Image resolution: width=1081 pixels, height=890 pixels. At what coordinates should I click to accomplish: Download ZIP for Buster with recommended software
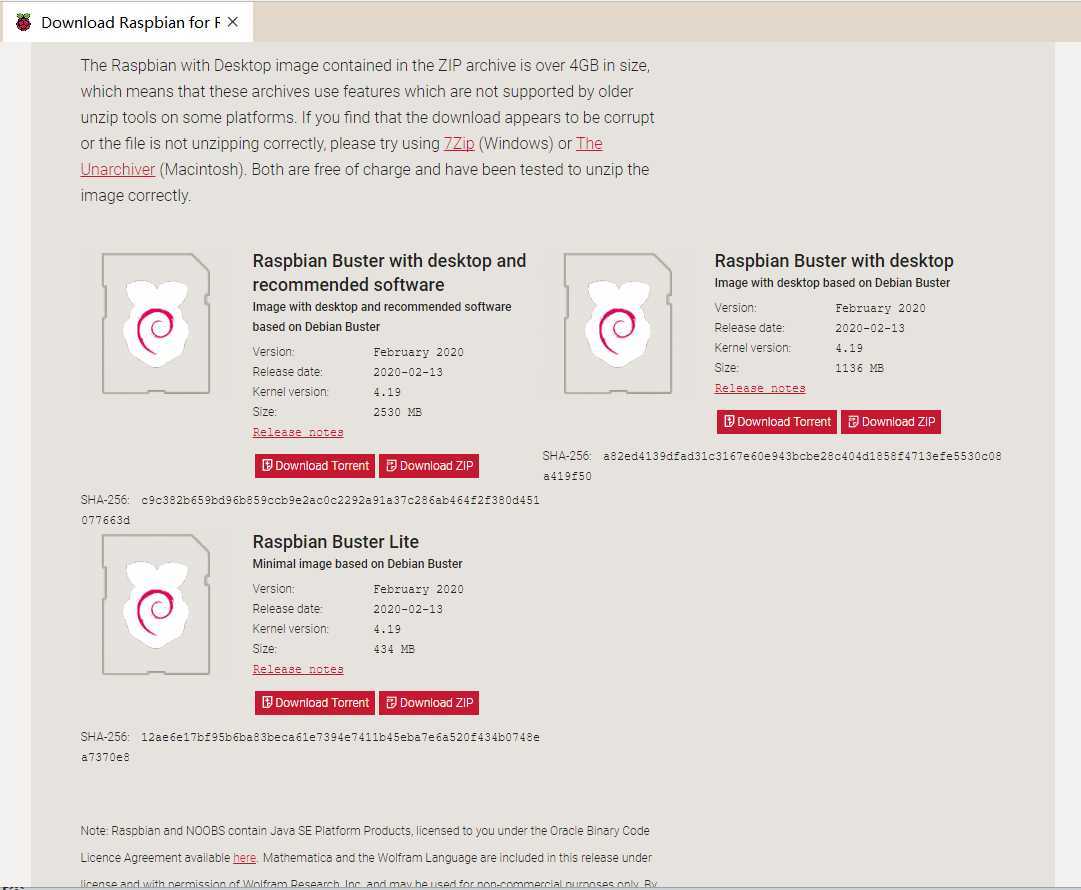tap(429, 466)
